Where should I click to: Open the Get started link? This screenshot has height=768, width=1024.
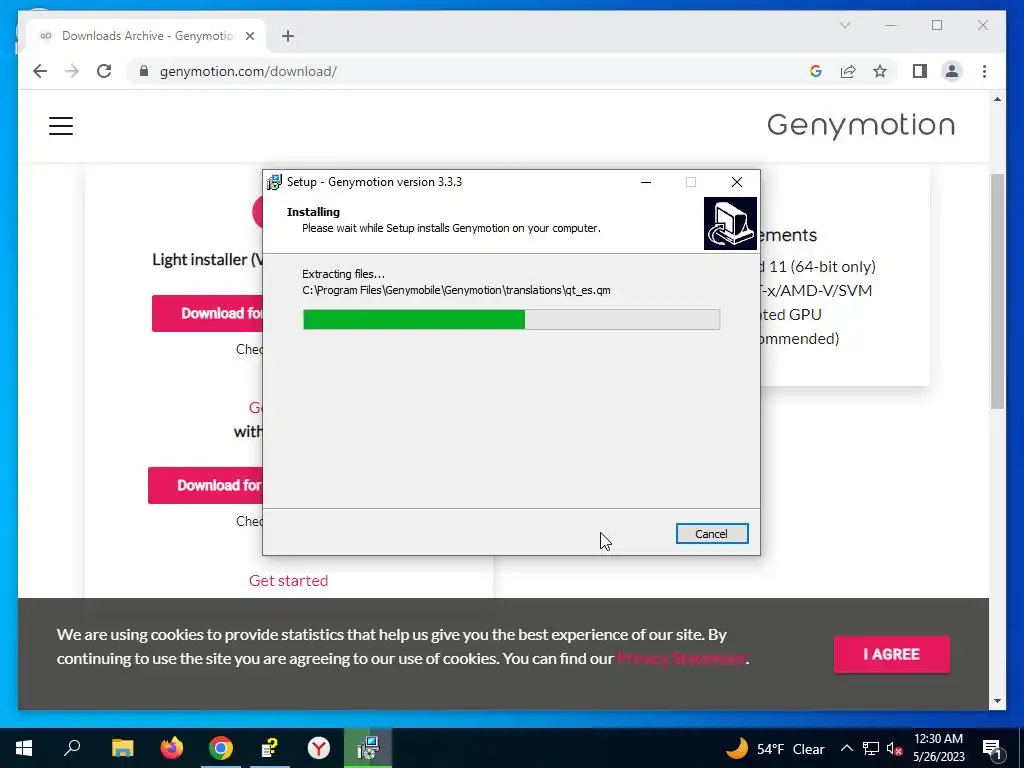288,581
